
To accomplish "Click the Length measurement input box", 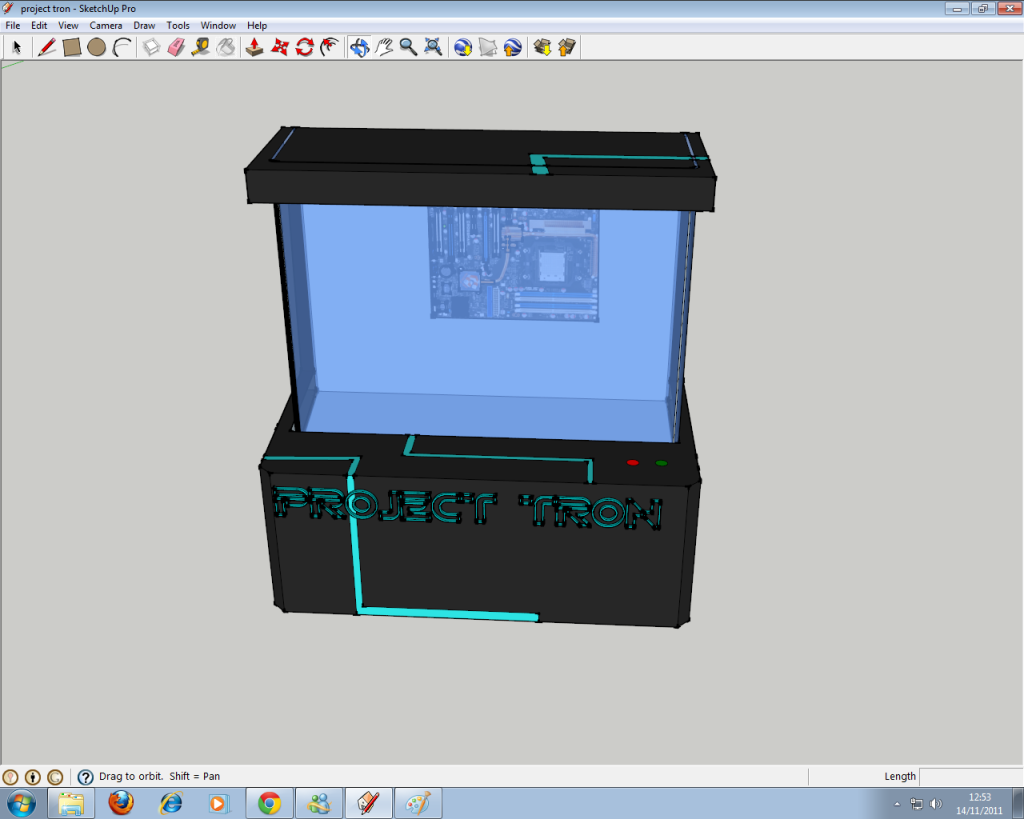I will 969,776.
